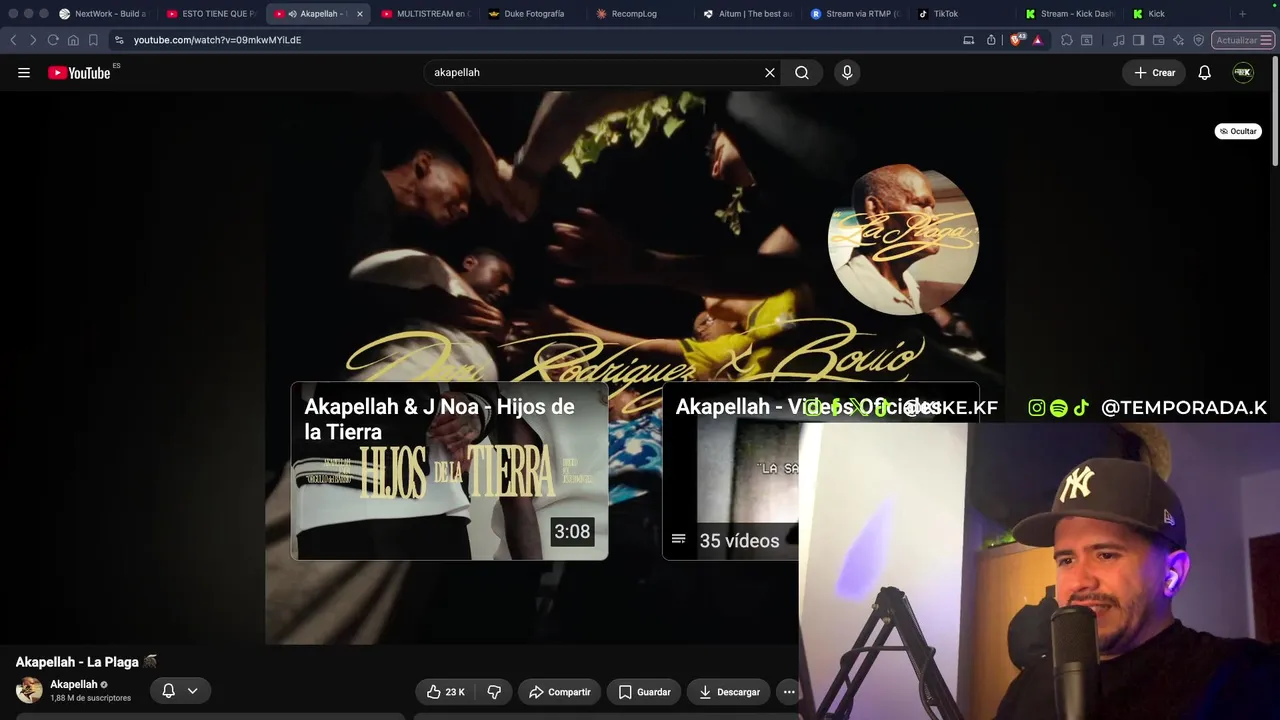Viewport: 1280px width, 720px height.
Task: Toggle the browser sidebar panel
Action: 1138,40
